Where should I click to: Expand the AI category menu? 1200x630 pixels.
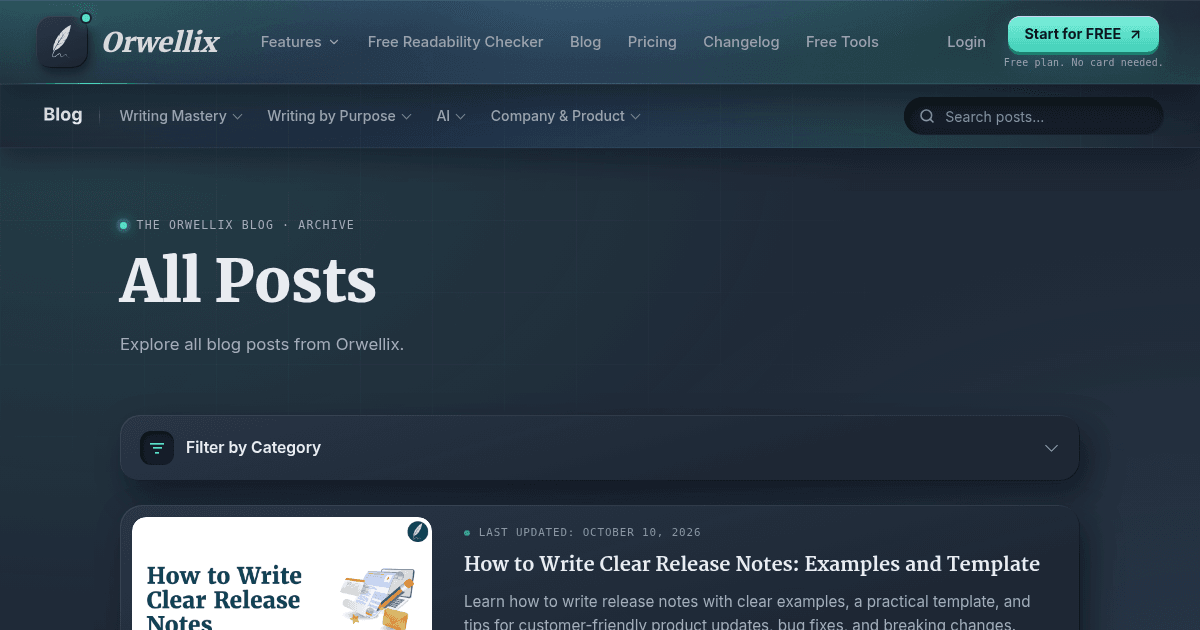click(451, 116)
